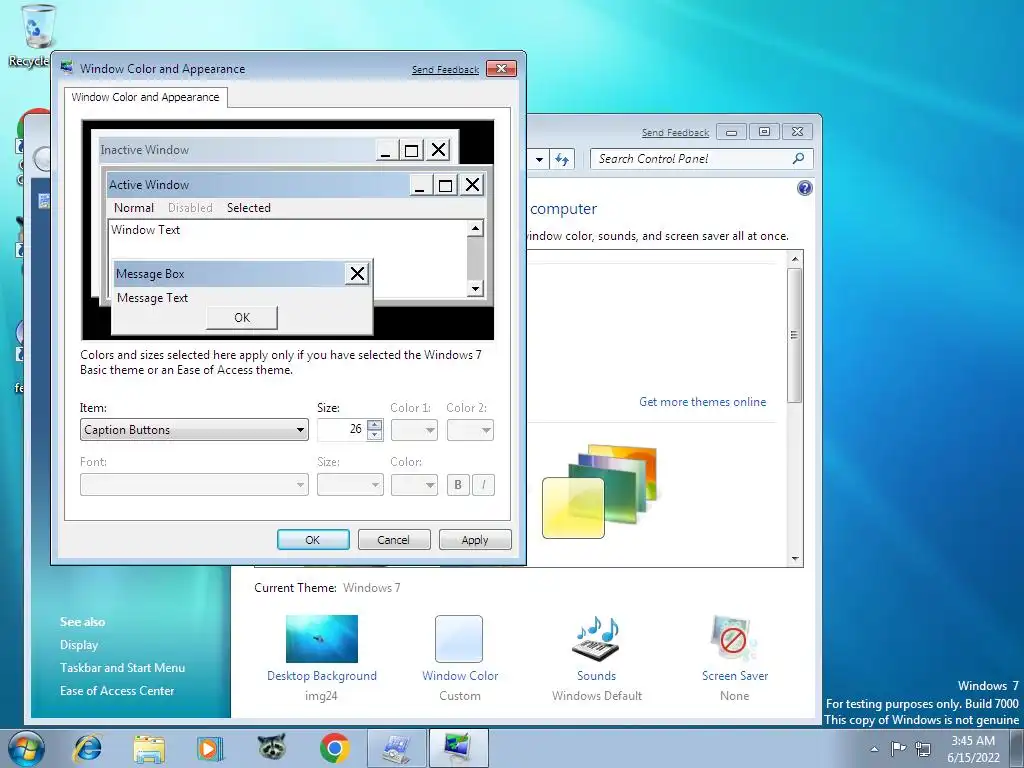Select the stacked colorful theme thumbnail
The height and width of the screenshot is (768, 1024).
tap(600, 491)
